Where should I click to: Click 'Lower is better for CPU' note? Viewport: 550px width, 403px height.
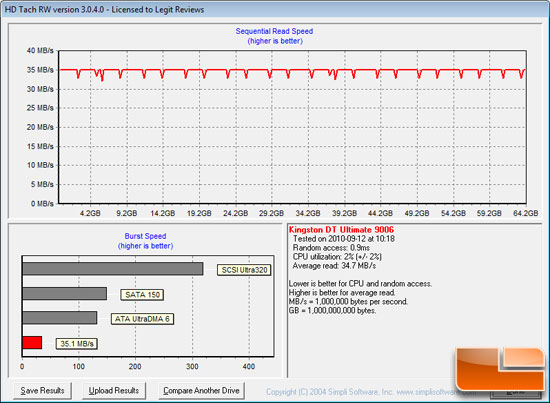click(360, 284)
